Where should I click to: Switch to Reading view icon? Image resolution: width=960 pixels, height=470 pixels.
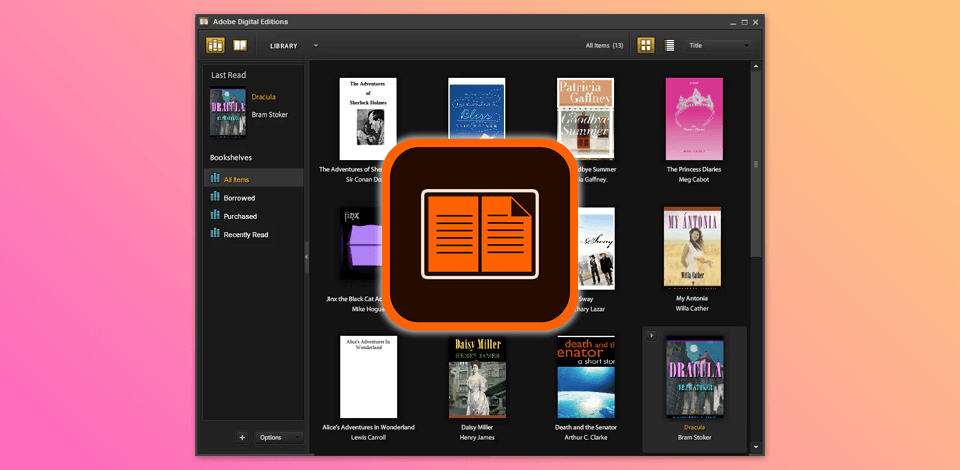[240, 45]
